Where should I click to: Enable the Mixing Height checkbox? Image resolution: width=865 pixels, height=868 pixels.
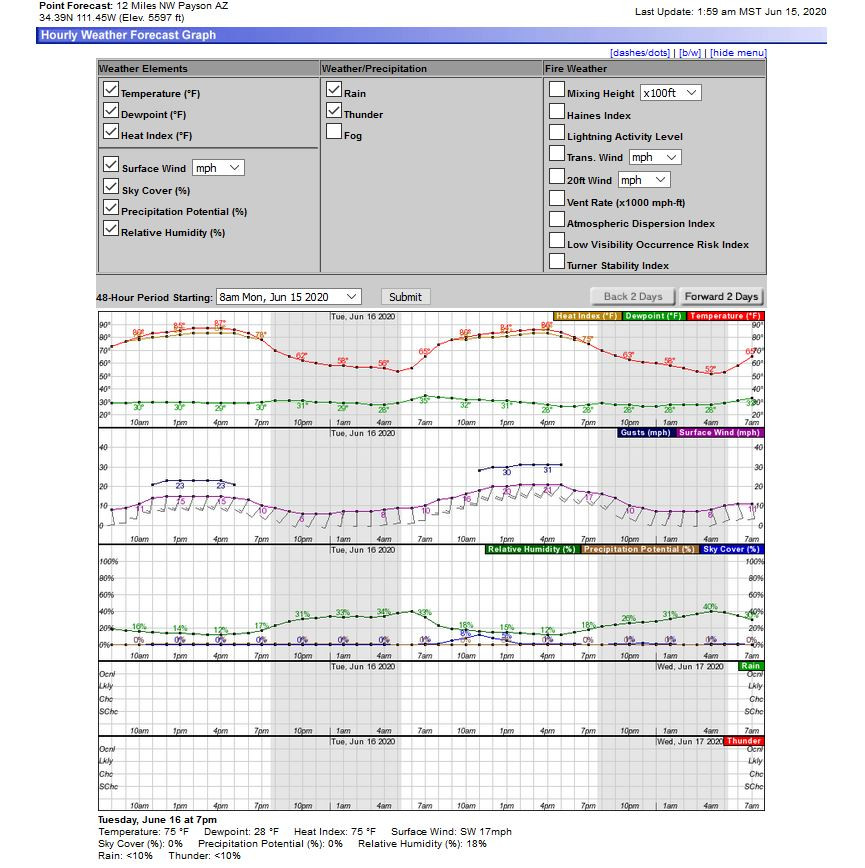point(557,89)
